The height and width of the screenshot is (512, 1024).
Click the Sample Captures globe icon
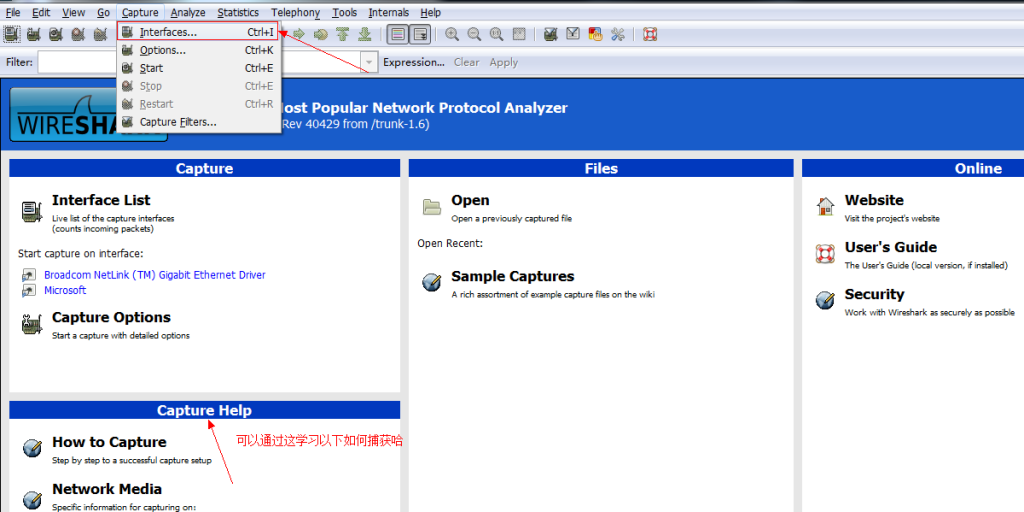pyautogui.click(x=432, y=282)
